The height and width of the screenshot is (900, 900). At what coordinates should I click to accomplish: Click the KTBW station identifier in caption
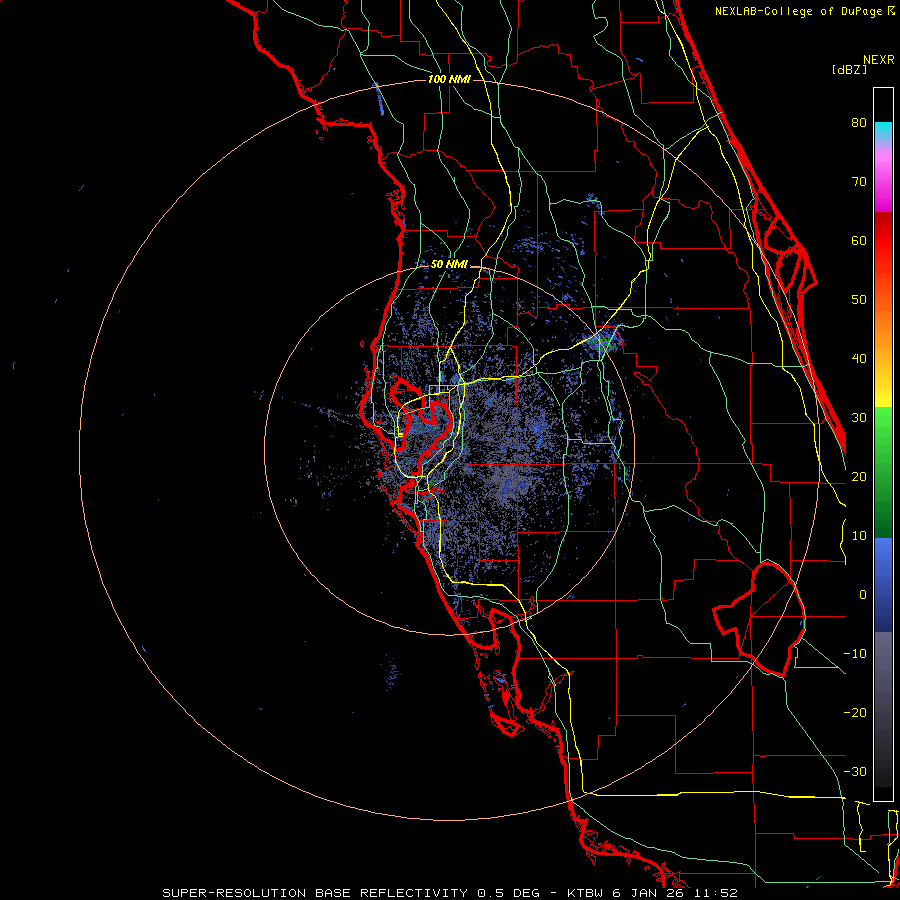click(587, 893)
